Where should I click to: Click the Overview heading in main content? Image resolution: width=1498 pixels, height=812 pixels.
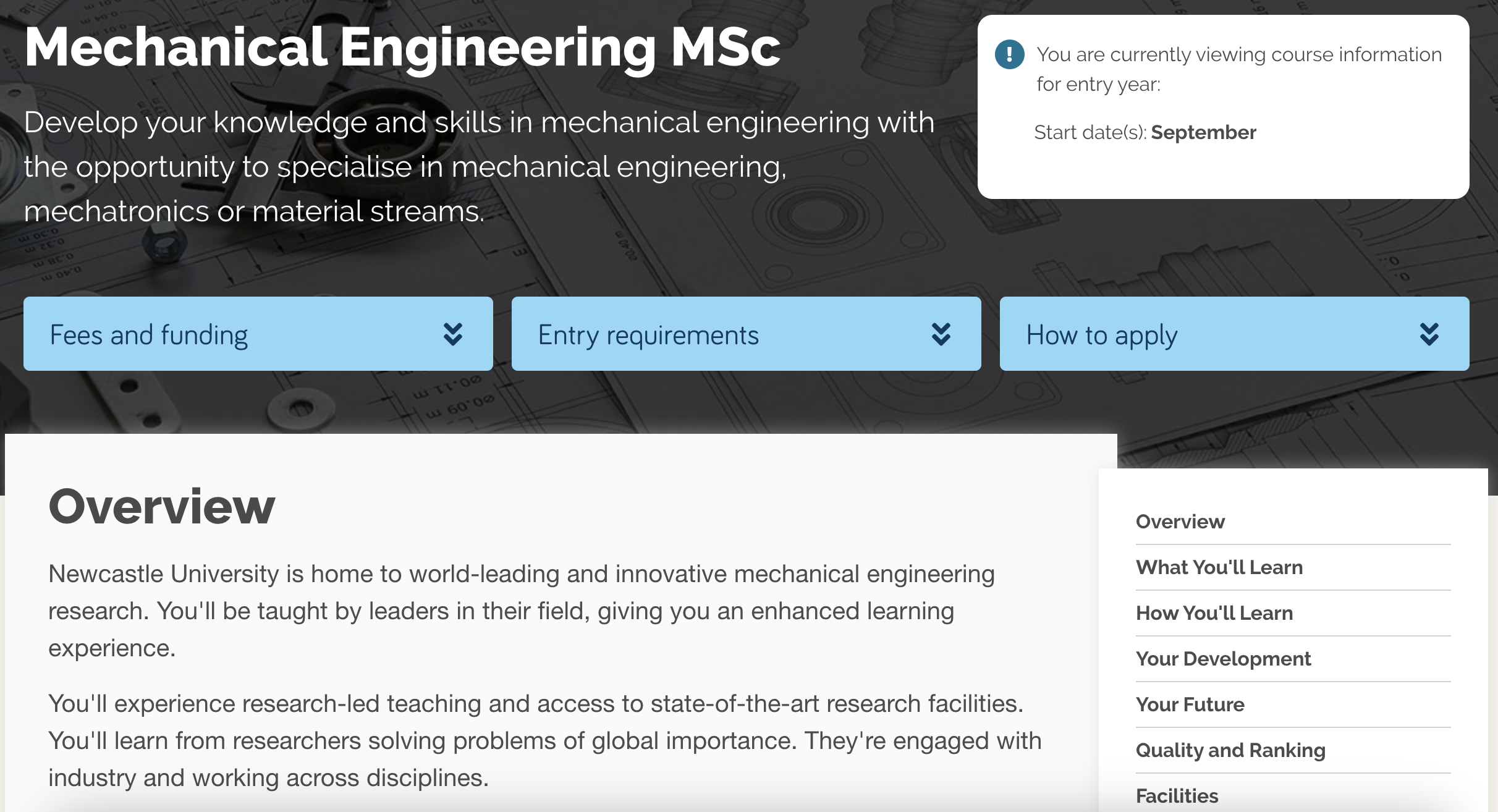(161, 506)
